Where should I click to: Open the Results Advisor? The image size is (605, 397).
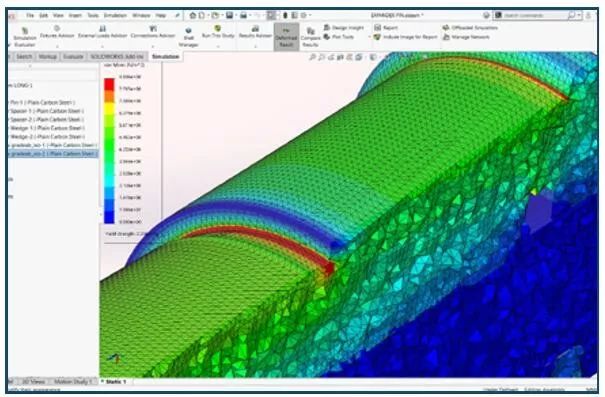[255, 32]
